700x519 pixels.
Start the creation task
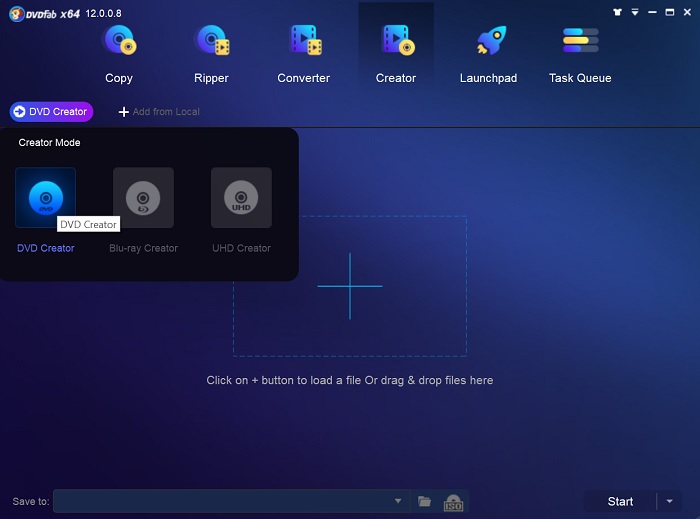point(620,502)
